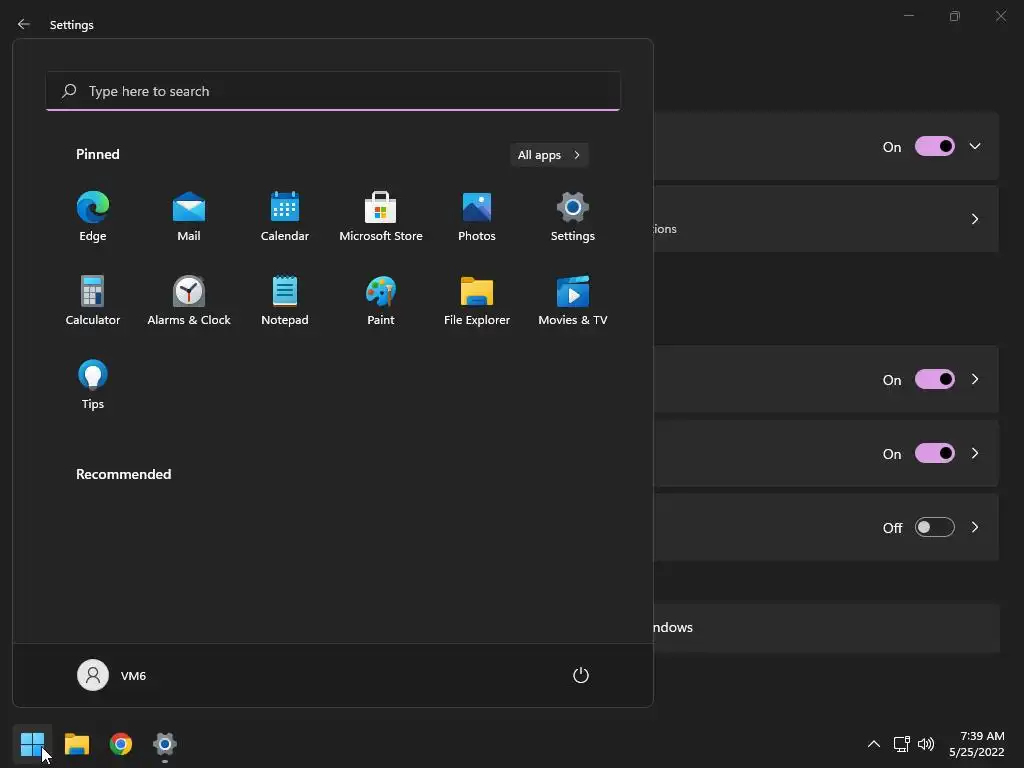This screenshot has width=1024, height=768.
Task: Open File Explorer from the taskbar
Action: (x=76, y=744)
